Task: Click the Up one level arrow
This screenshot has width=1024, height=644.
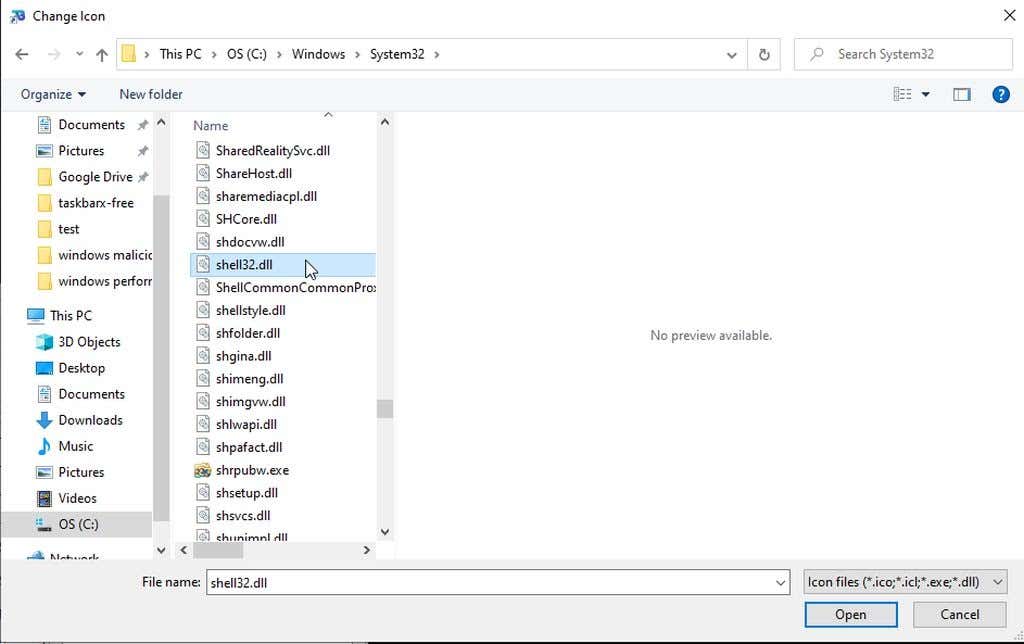Action: pos(102,55)
